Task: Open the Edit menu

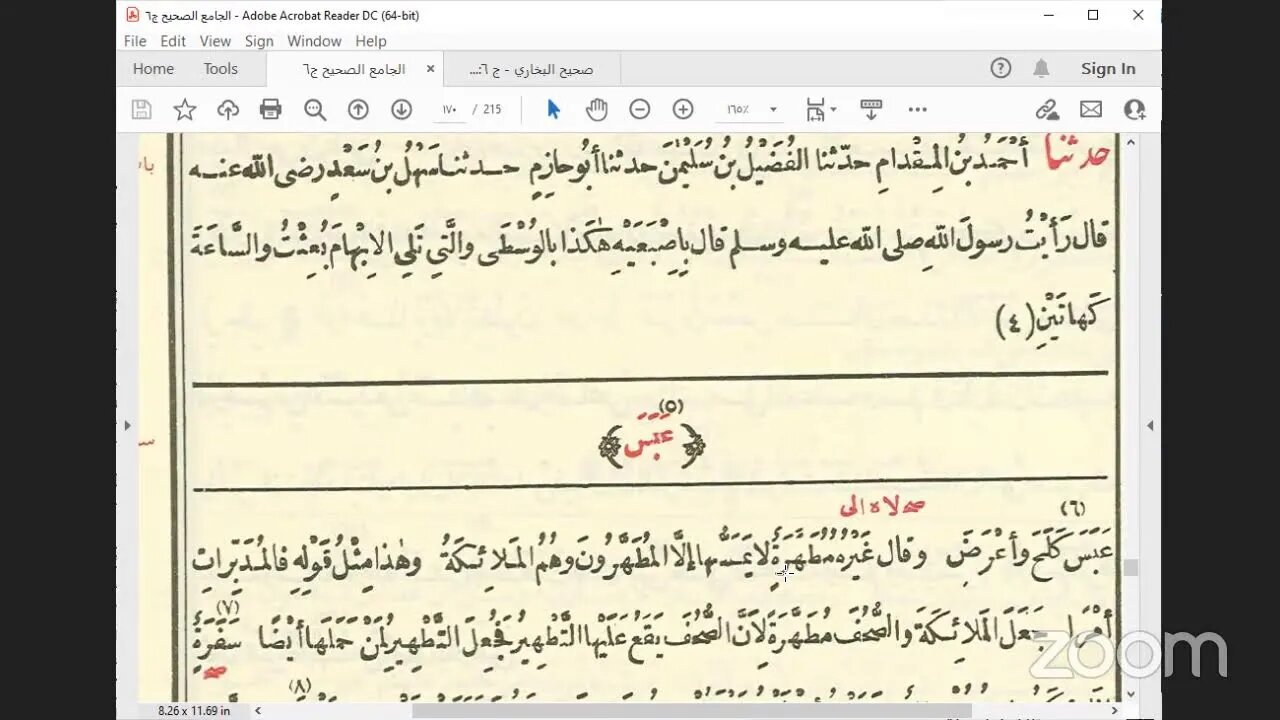Action: (x=173, y=41)
